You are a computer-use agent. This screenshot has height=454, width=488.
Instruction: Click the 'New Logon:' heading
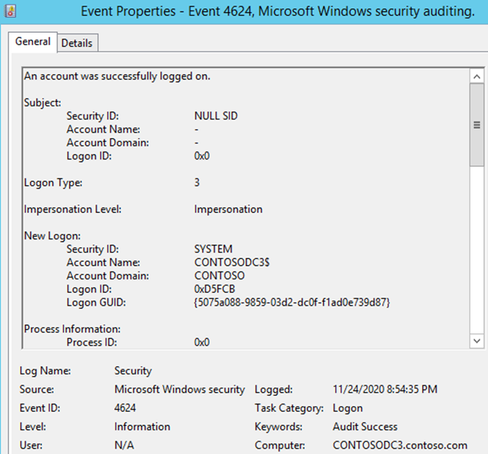52,236
